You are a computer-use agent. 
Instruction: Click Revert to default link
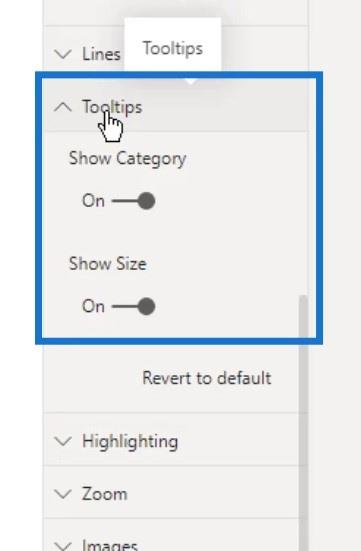pos(207,378)
